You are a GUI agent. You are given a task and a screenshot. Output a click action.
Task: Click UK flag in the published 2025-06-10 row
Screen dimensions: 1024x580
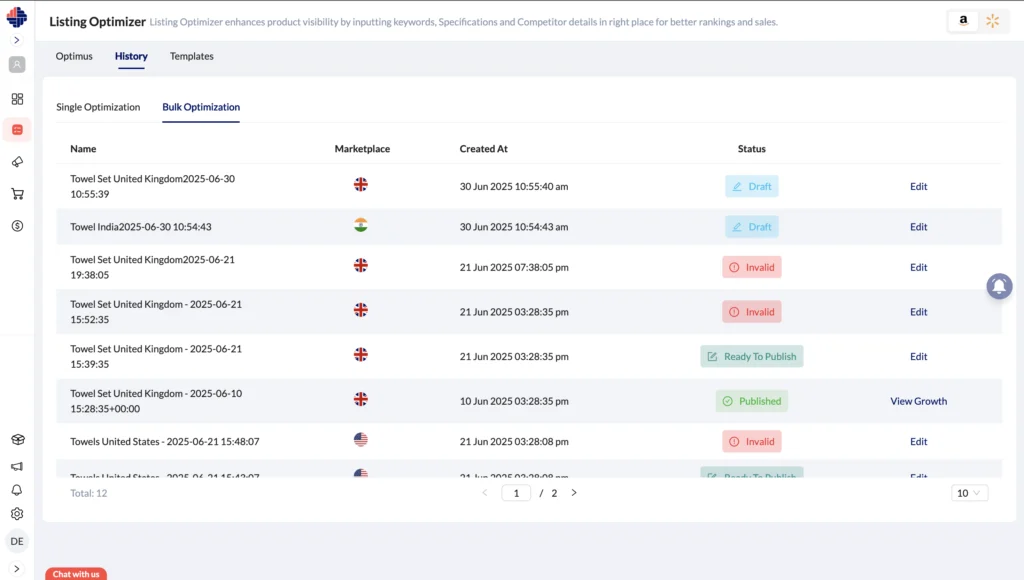point(360,399)
